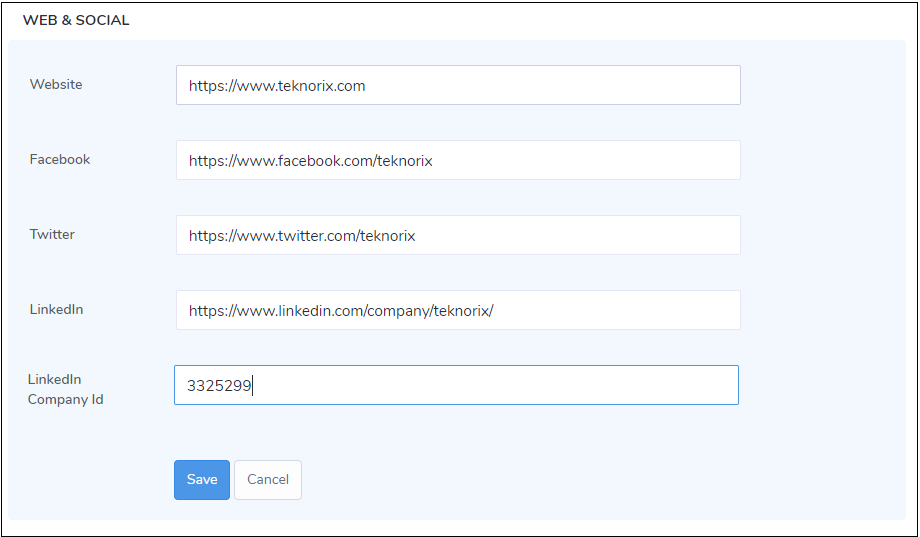Click the LinkedIn Company Id label
This screenshot has width=920, height=537.
click(65, 389)
